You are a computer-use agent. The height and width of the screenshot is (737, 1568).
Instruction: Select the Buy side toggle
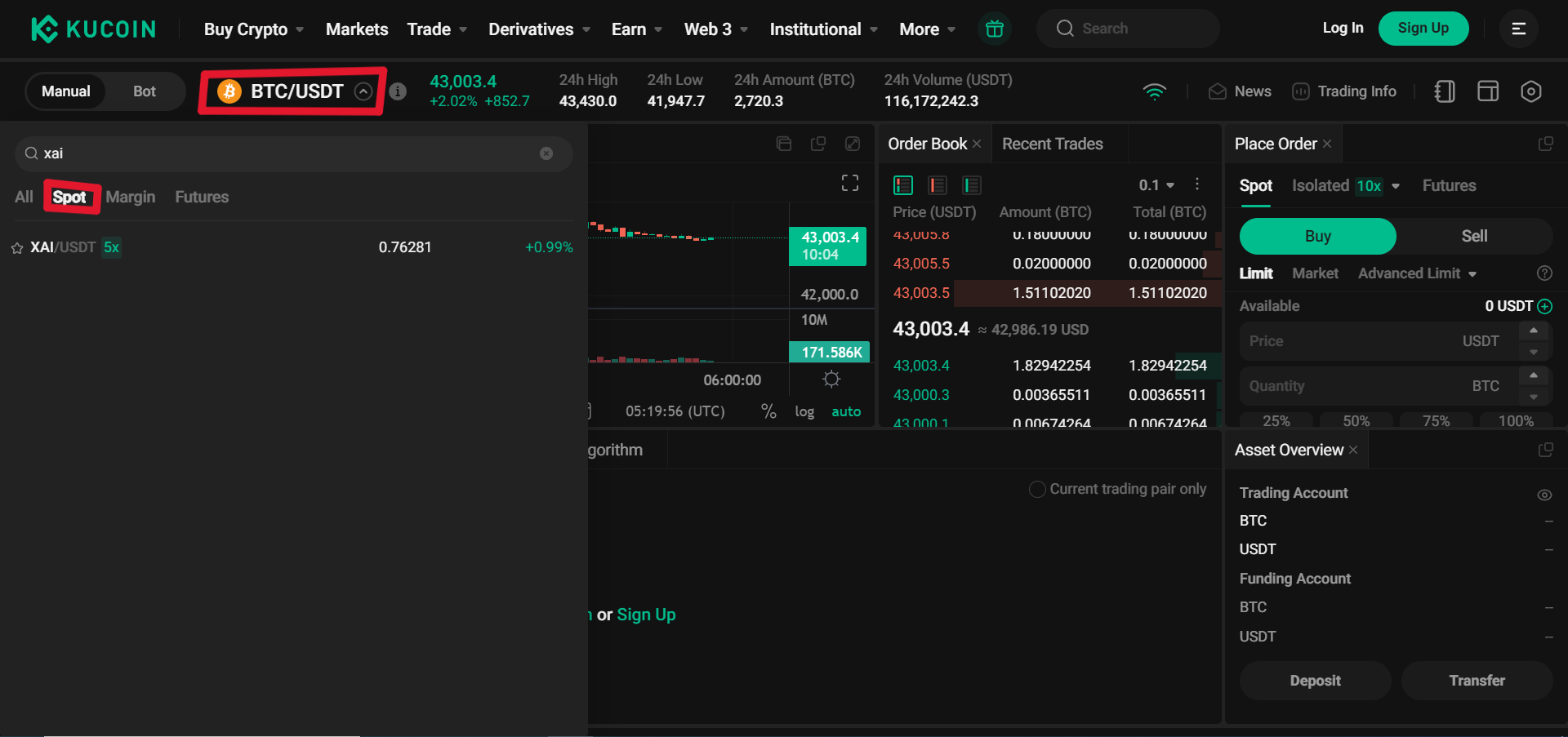click(x=1317, y=236)
